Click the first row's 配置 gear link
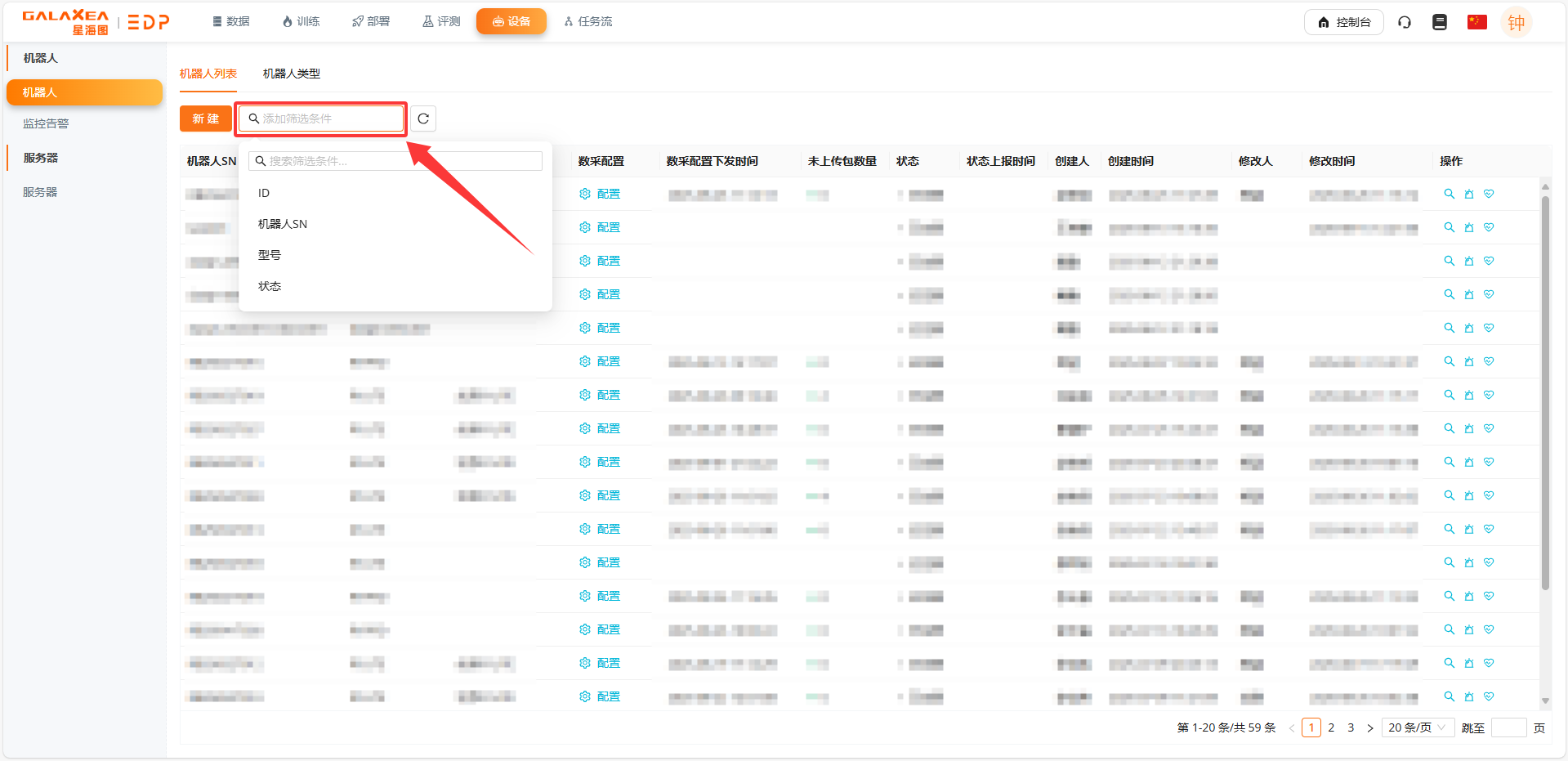1568x761 pixels. [601, 194]
